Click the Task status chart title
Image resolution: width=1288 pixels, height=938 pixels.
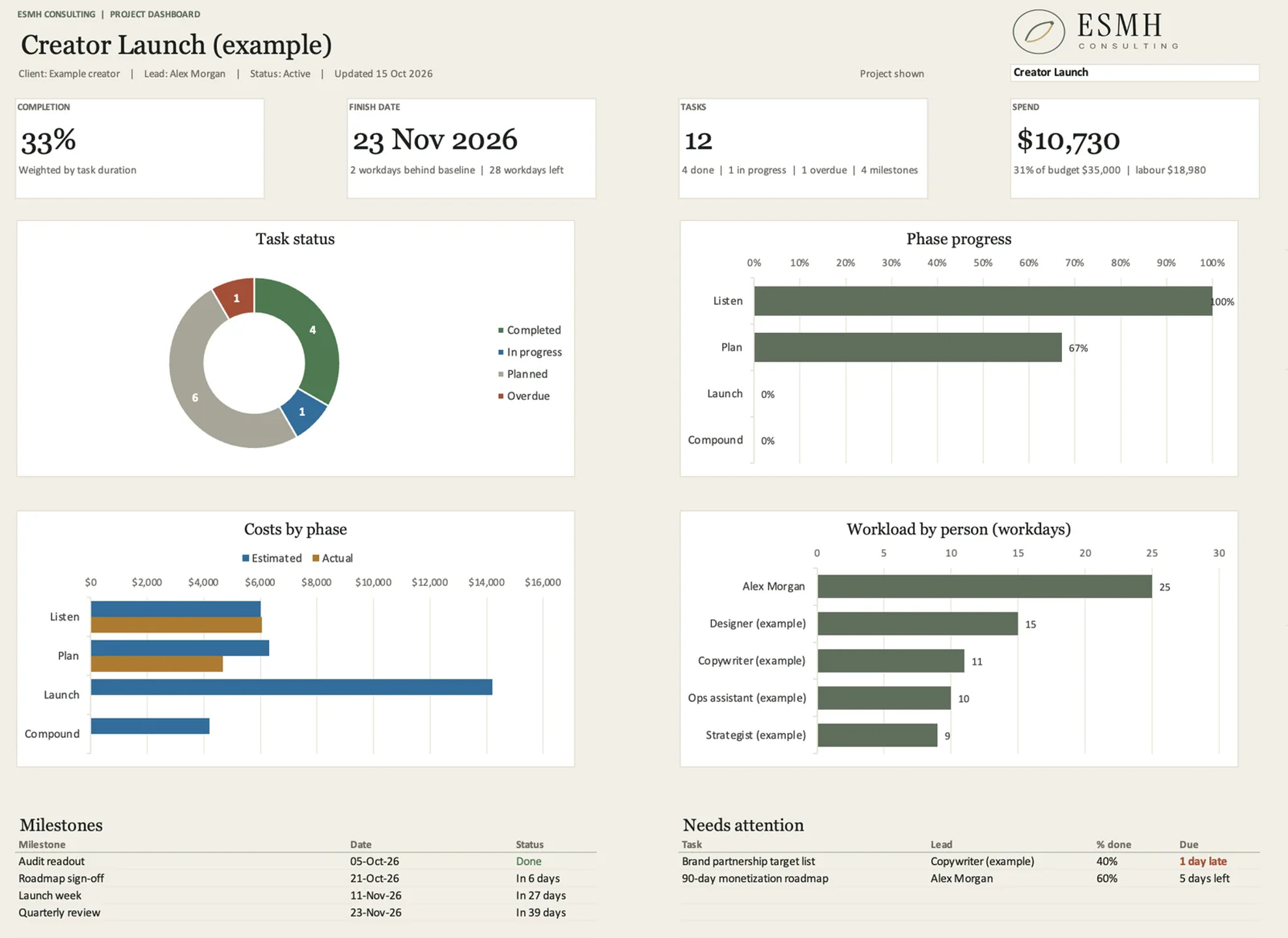coord(295,239)
